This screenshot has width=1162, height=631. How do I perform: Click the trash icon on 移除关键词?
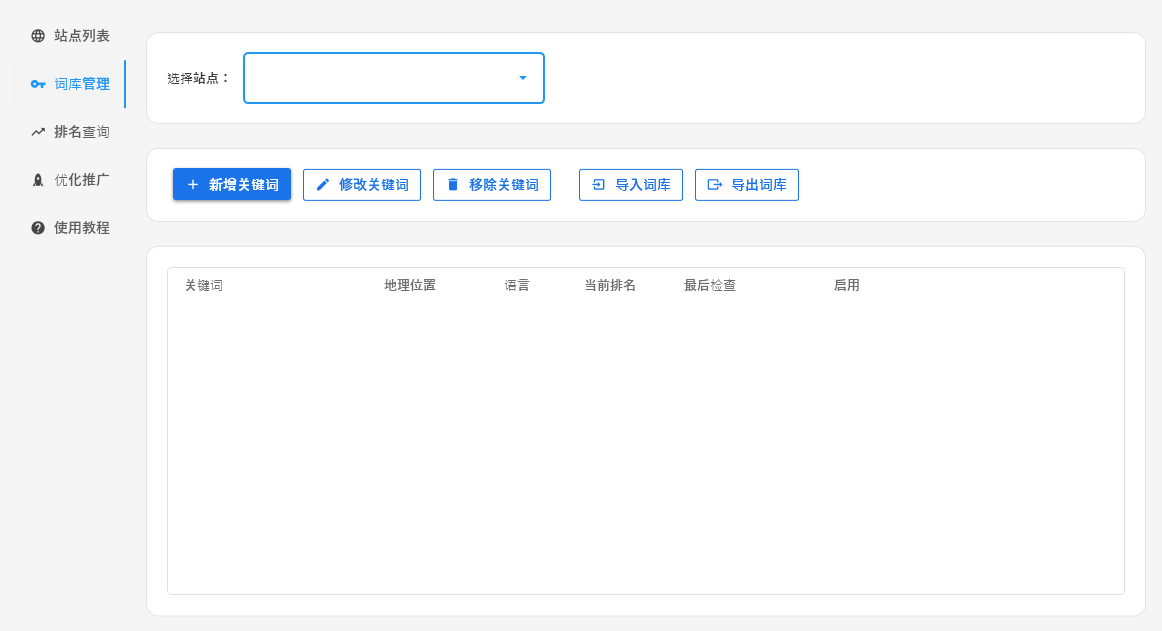pyautogui.click(x=453, y=185)
